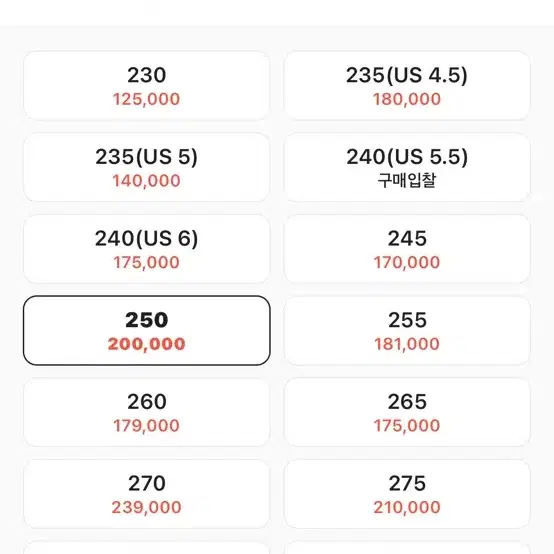Image resolution: width=554 pixels, height=554 pixels.
Task: Select size 230 option
Action: tap(147, 86)
